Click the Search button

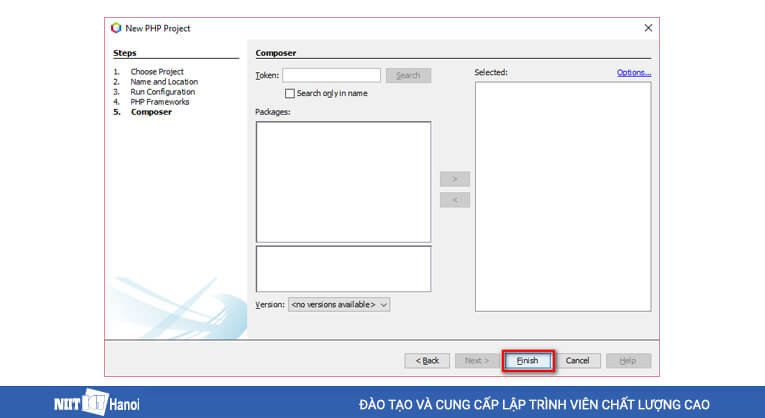pos(408,75)
